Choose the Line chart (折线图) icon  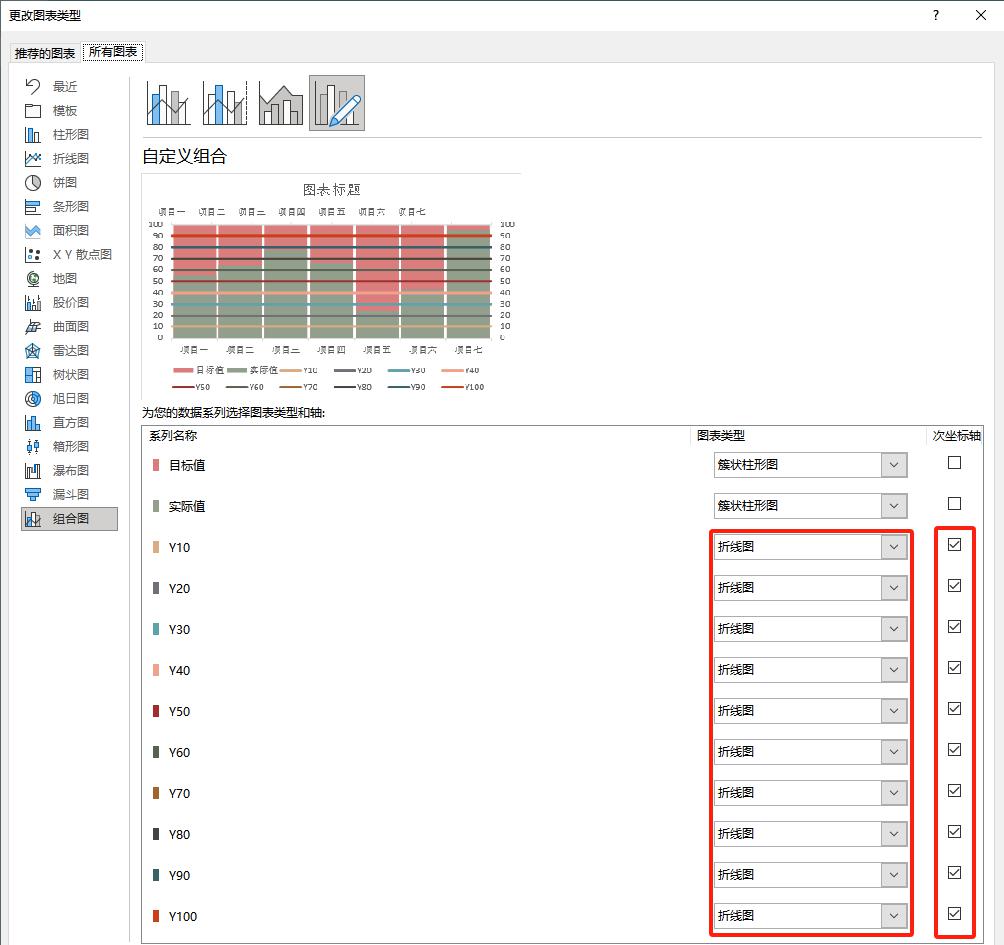(x=33, y=159)
